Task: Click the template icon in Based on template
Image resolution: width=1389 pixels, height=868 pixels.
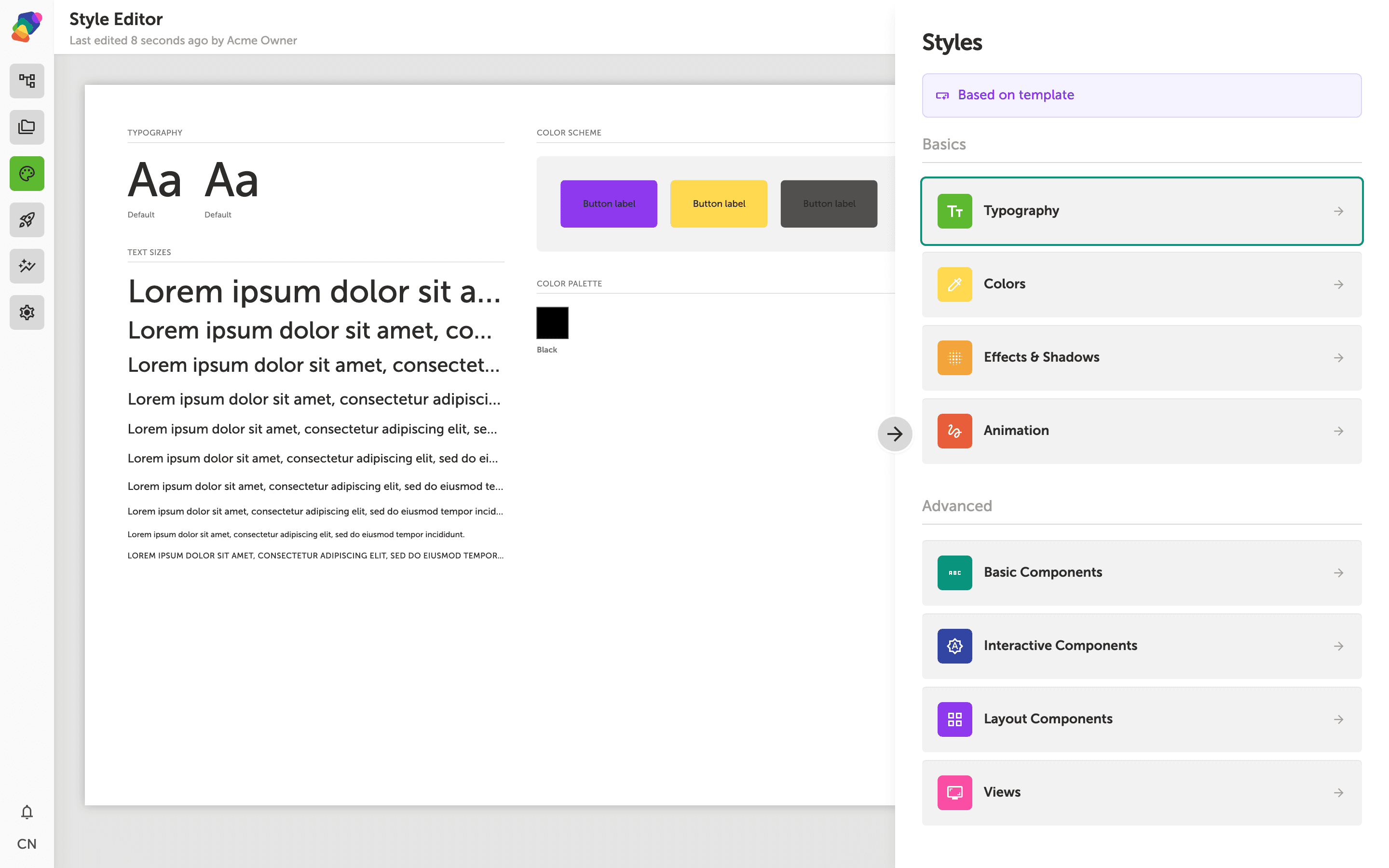Action: click(942, 95)
